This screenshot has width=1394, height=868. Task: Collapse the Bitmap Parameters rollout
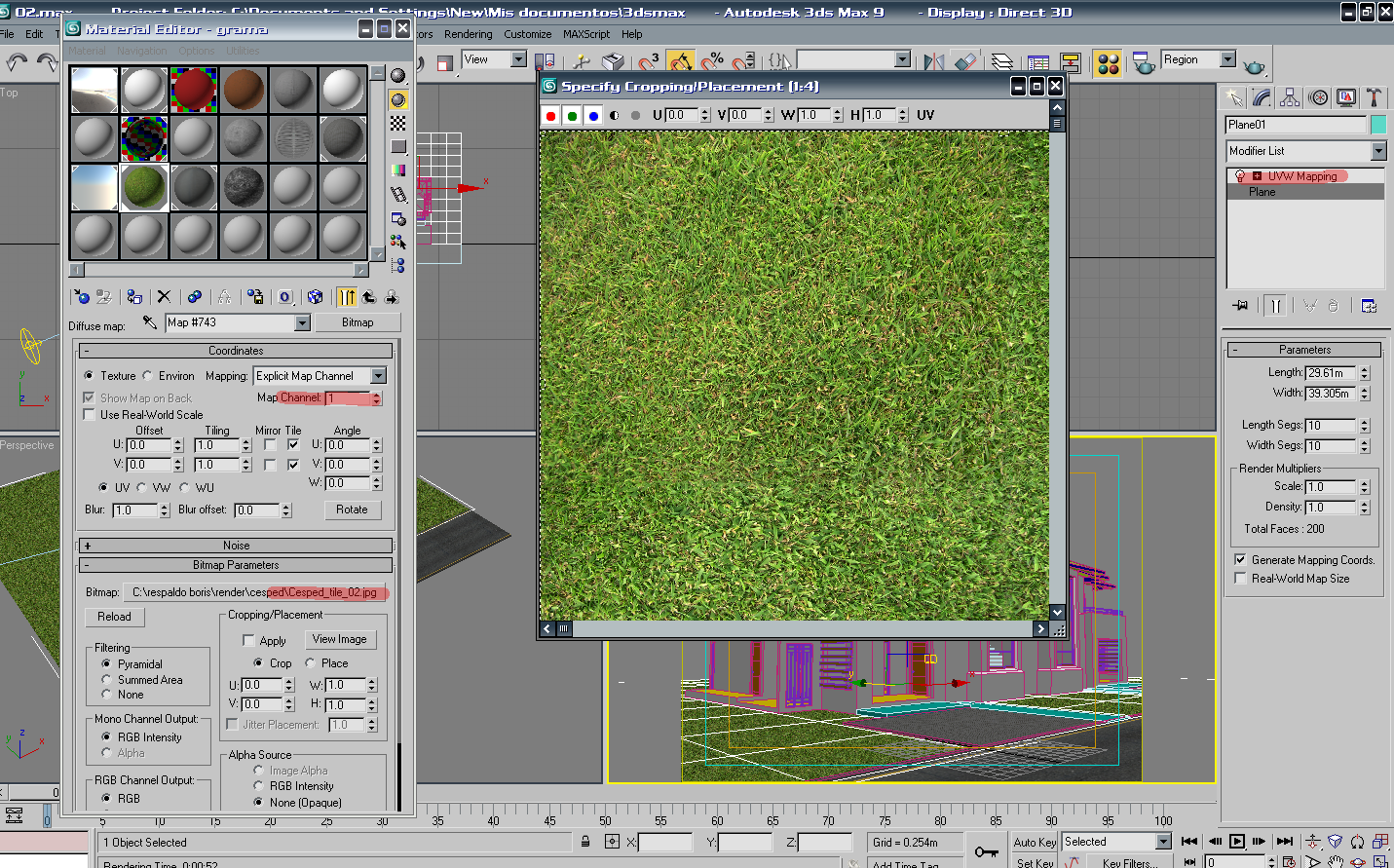pyautogui.click(x=236, y=565)
